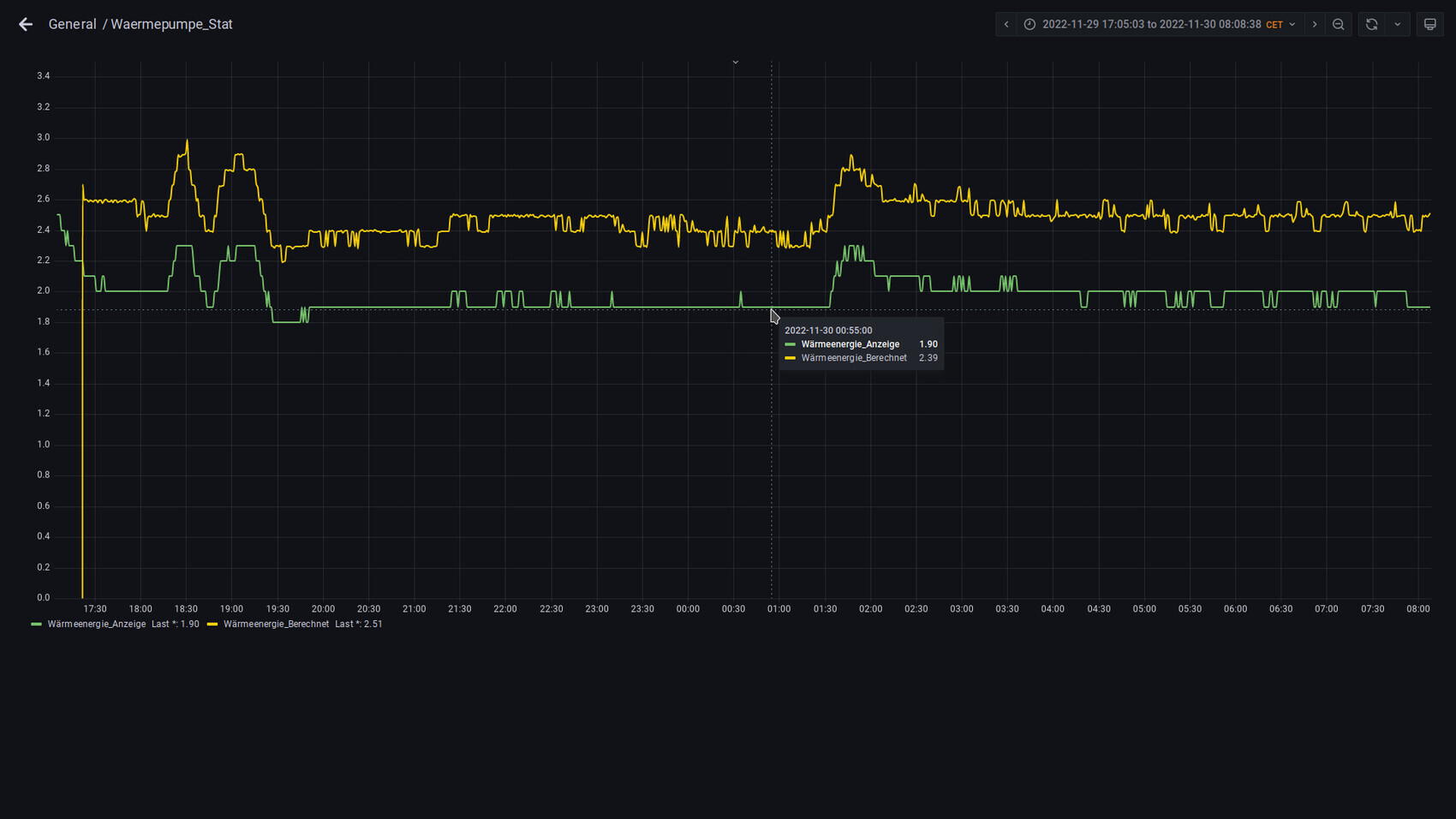1456x819 pixels.
Task: Refresh the dashboard
Action: 1371,24
